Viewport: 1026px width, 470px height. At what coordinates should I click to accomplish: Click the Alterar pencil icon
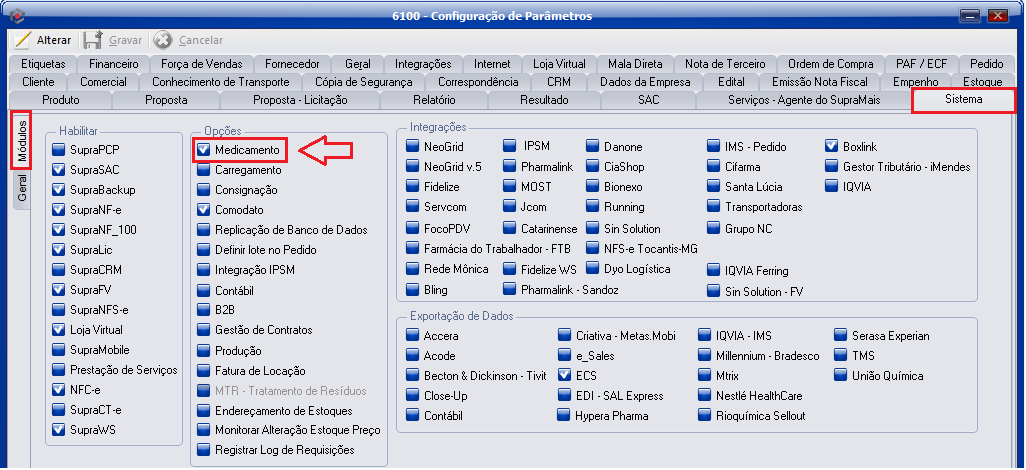pos(23,40)
